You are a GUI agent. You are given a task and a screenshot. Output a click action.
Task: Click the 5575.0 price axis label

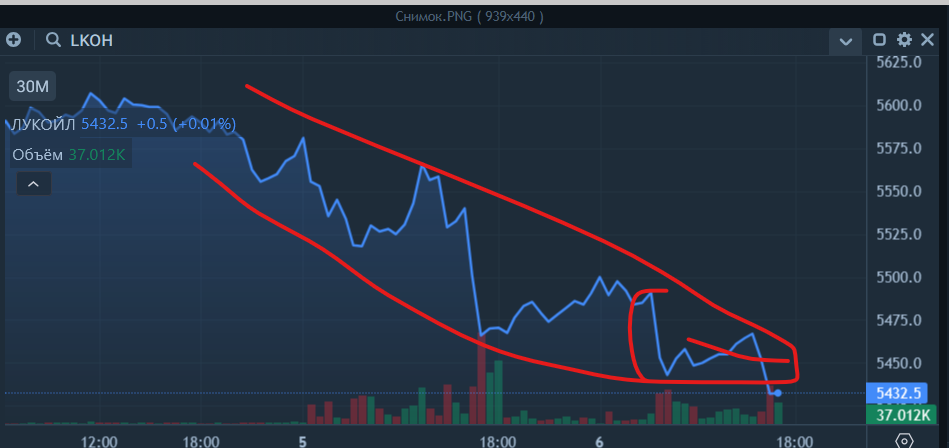[899, 148]
